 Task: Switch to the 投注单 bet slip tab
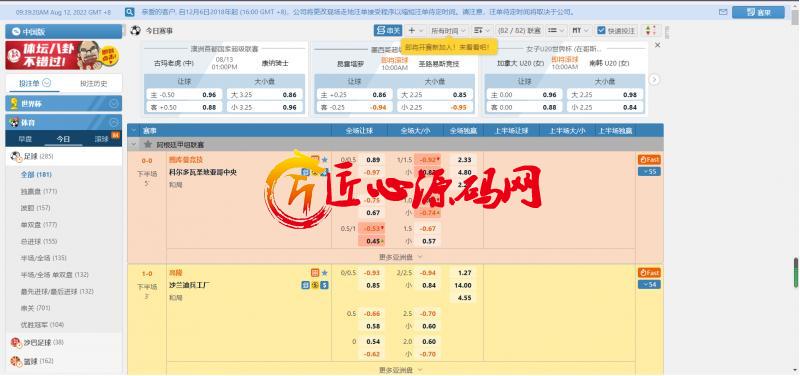coord(35,83)
